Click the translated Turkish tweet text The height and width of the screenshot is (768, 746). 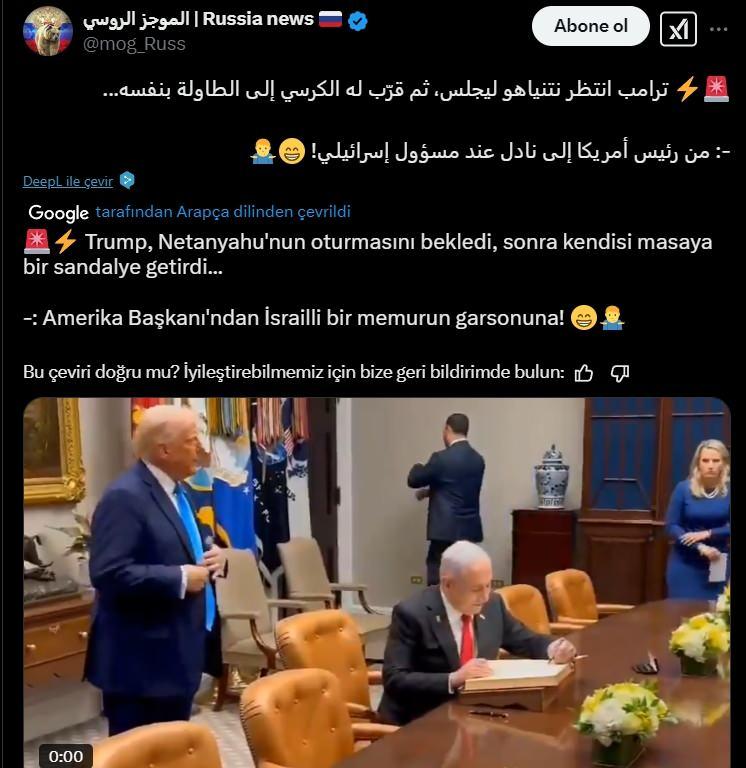coord(367,280)
